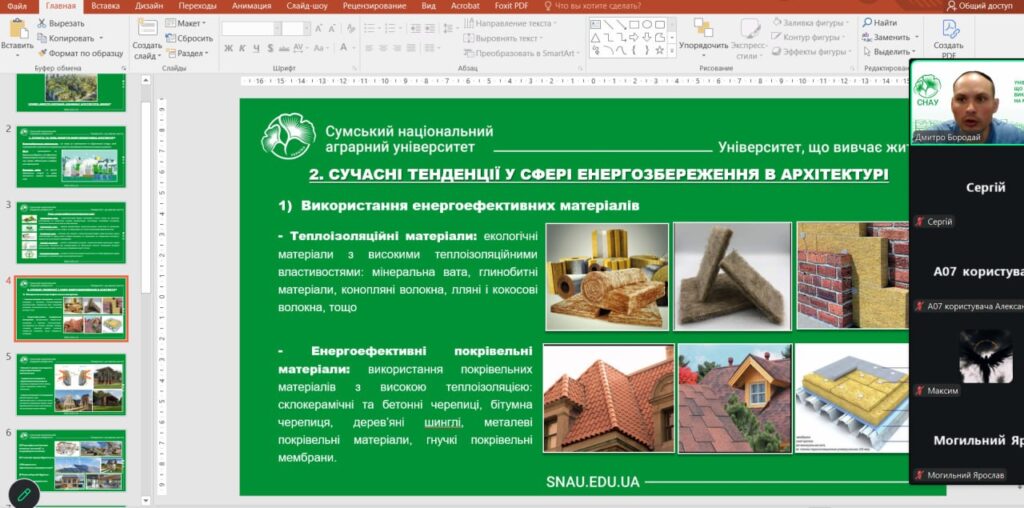
Task: Click the Find (Найти) magnifier icon
Action: 866,23
